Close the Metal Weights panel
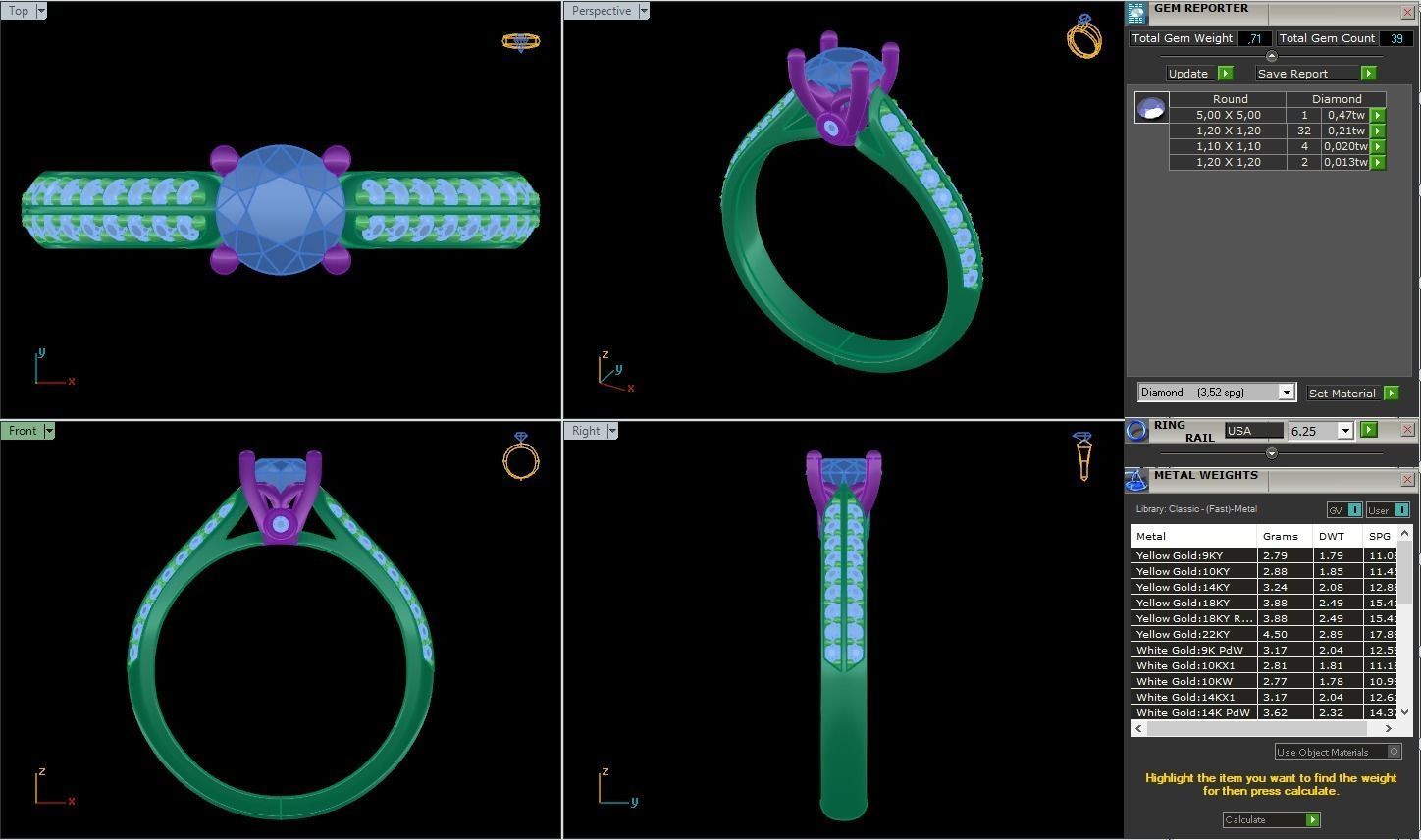 (1407, 479)
